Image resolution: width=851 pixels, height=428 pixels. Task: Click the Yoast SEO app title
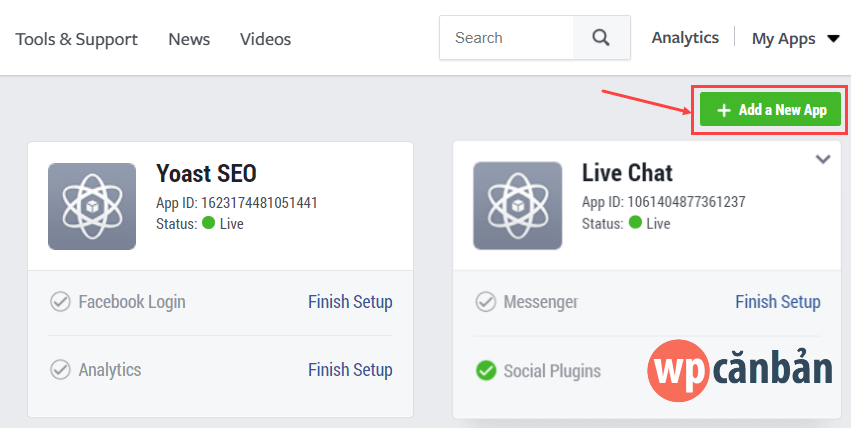coord(206,174)
